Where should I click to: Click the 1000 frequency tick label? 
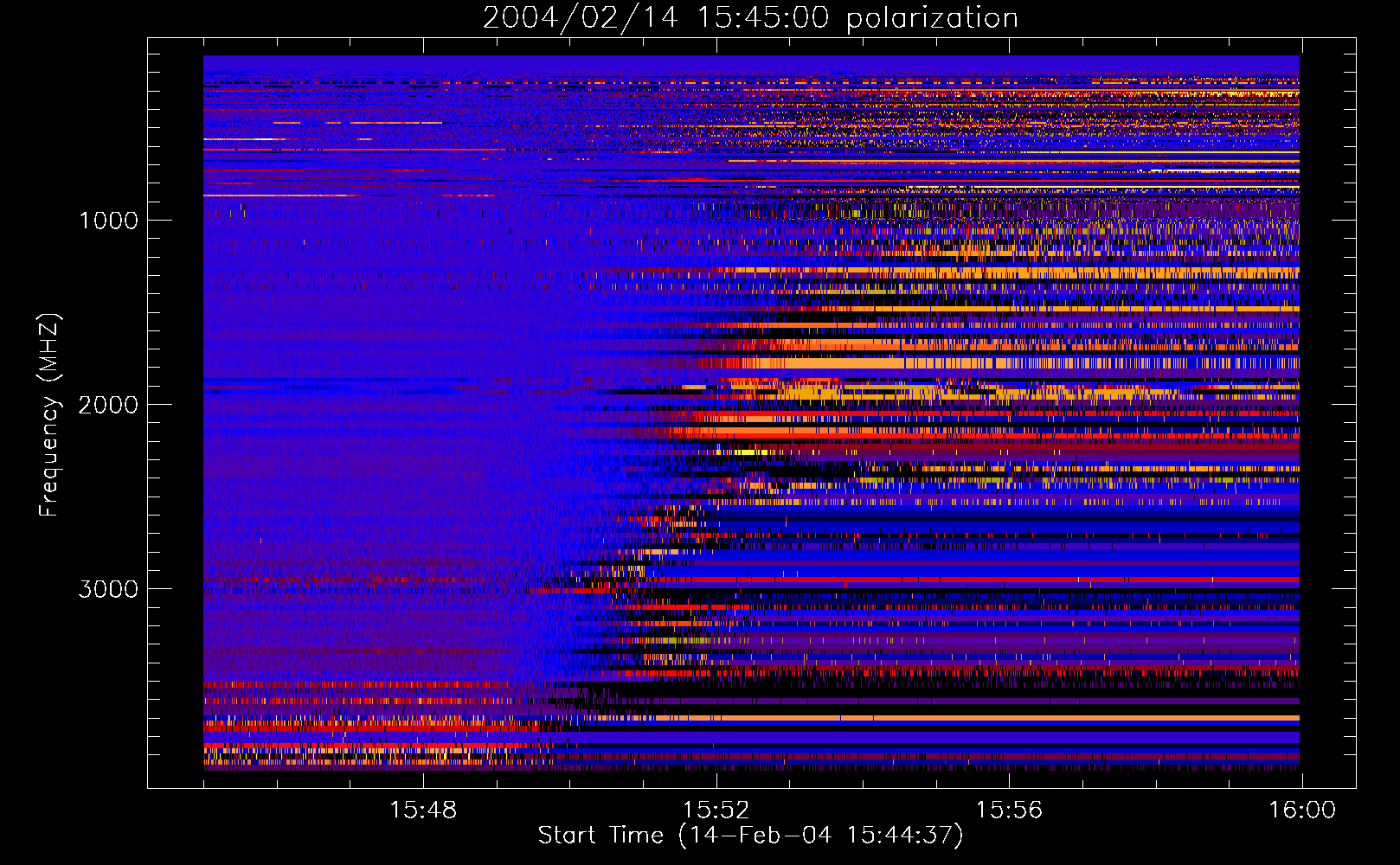coord(108,221)
